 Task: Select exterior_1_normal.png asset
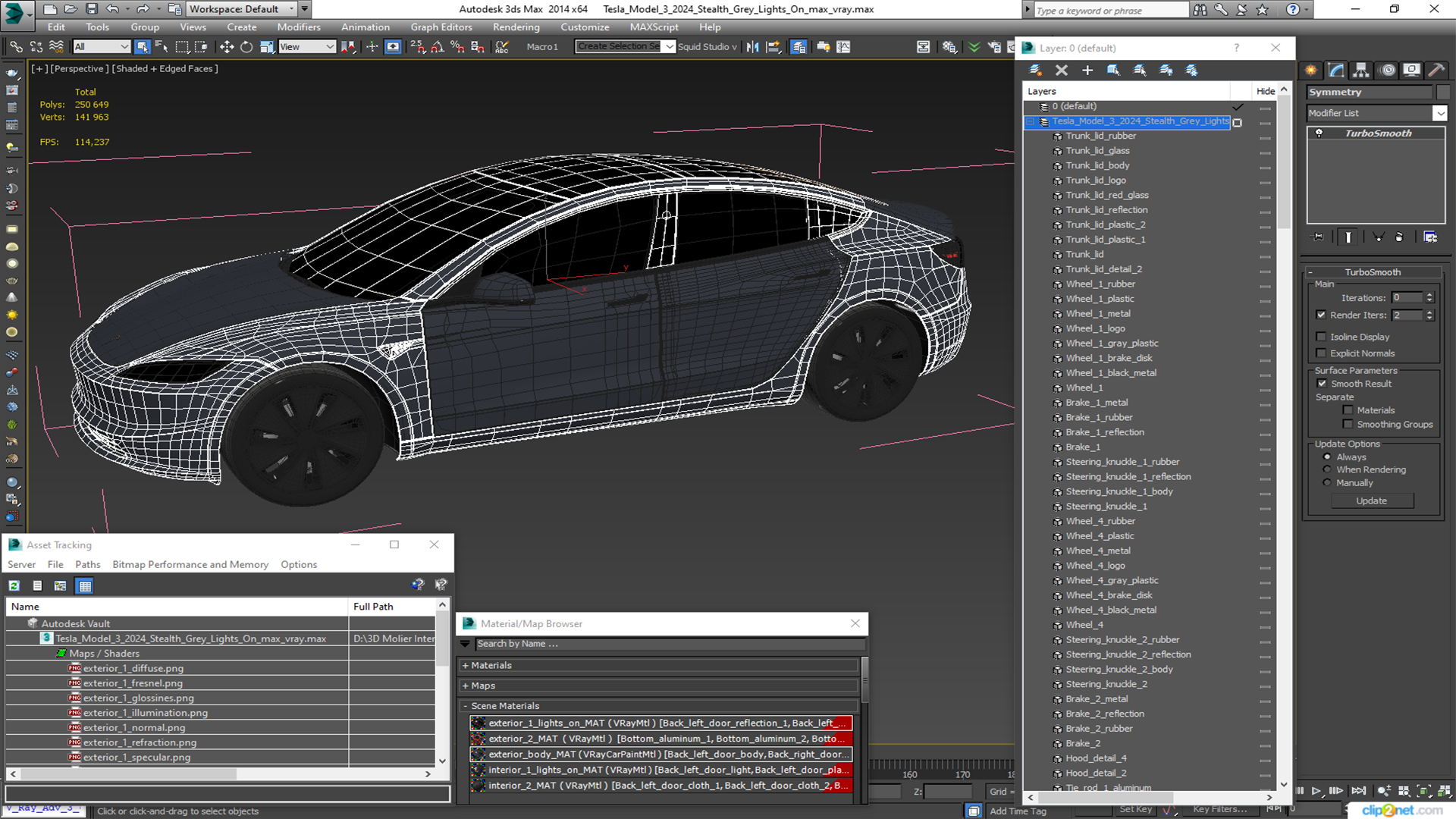pos(134,727)
